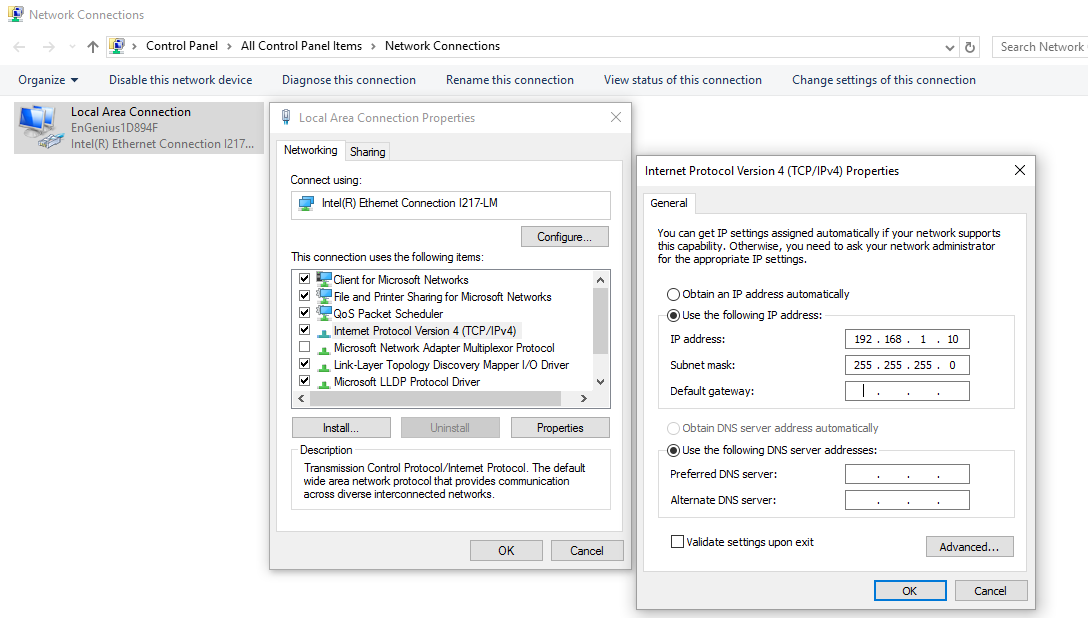Click the Microsoft Network Adapter Multiplexor icon

[x=324, y=349]
